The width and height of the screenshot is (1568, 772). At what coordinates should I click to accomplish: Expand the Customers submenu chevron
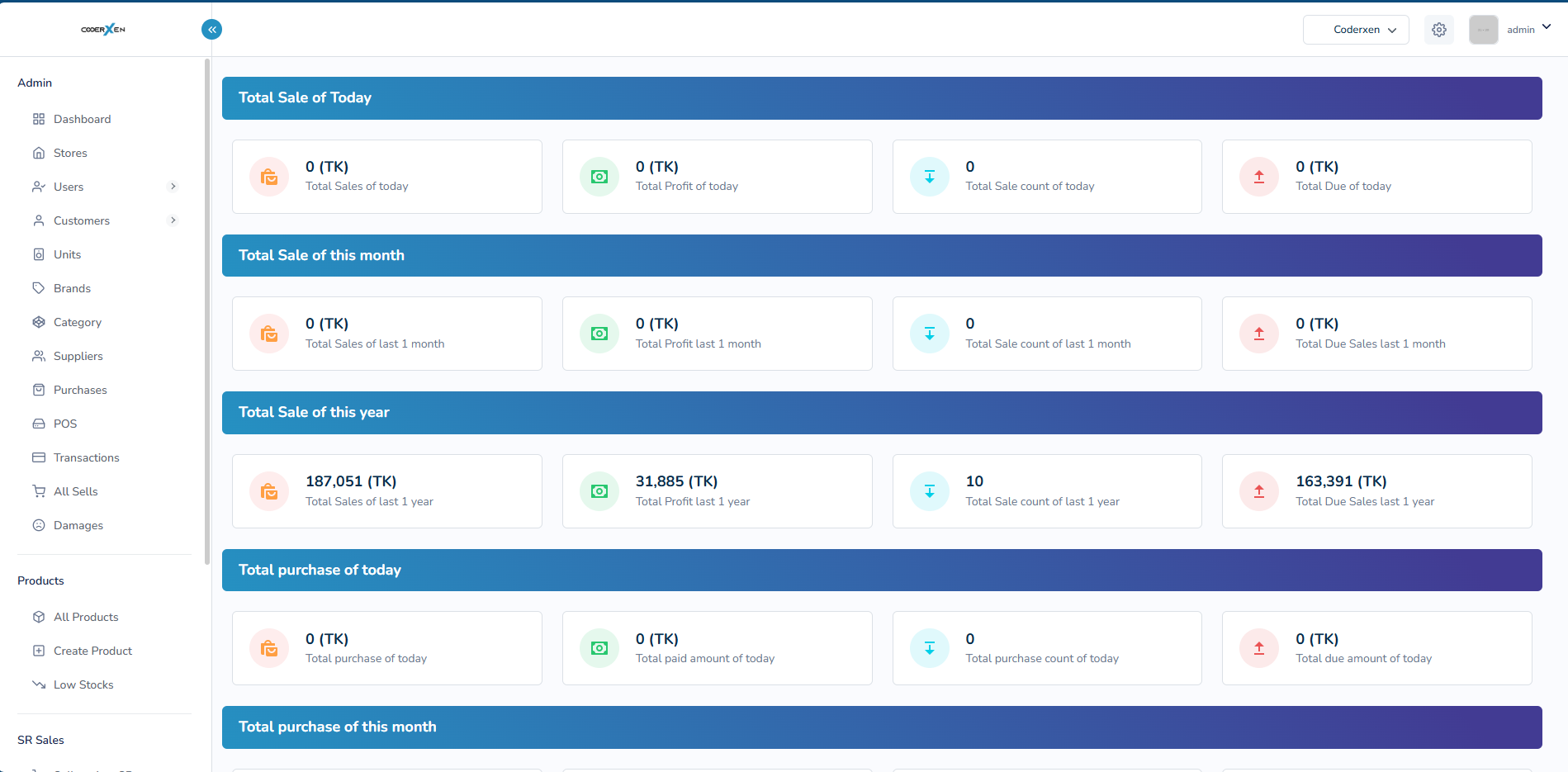[173, 220]
